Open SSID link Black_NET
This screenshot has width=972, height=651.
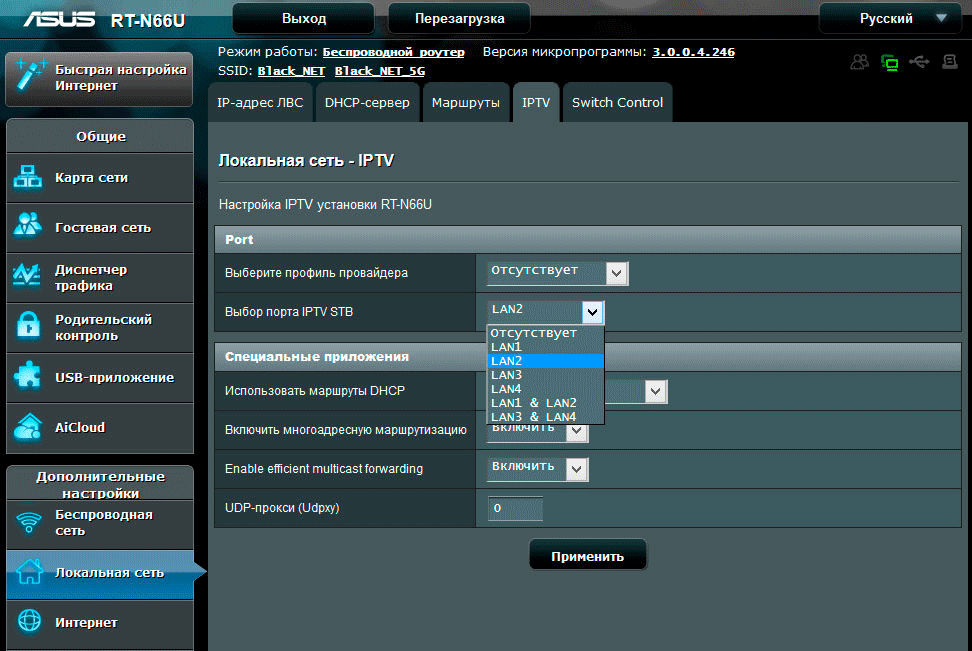[x=291, y=71]
